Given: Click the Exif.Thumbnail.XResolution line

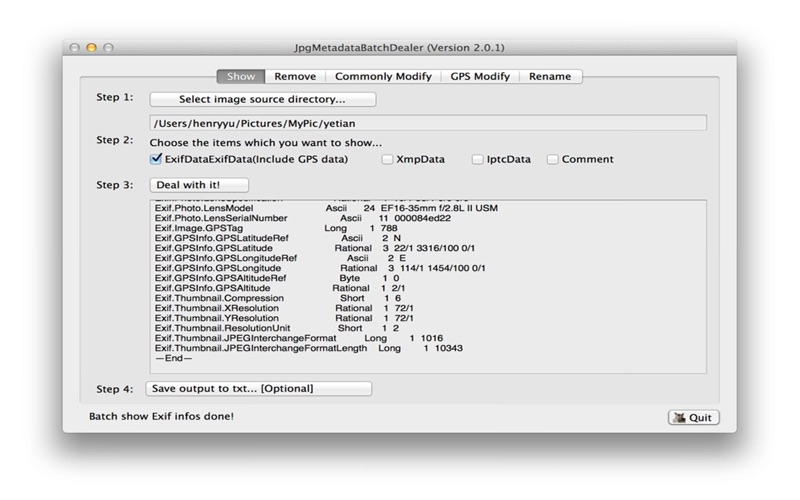Looking at the screenshot, I should [x=284, y=308].
